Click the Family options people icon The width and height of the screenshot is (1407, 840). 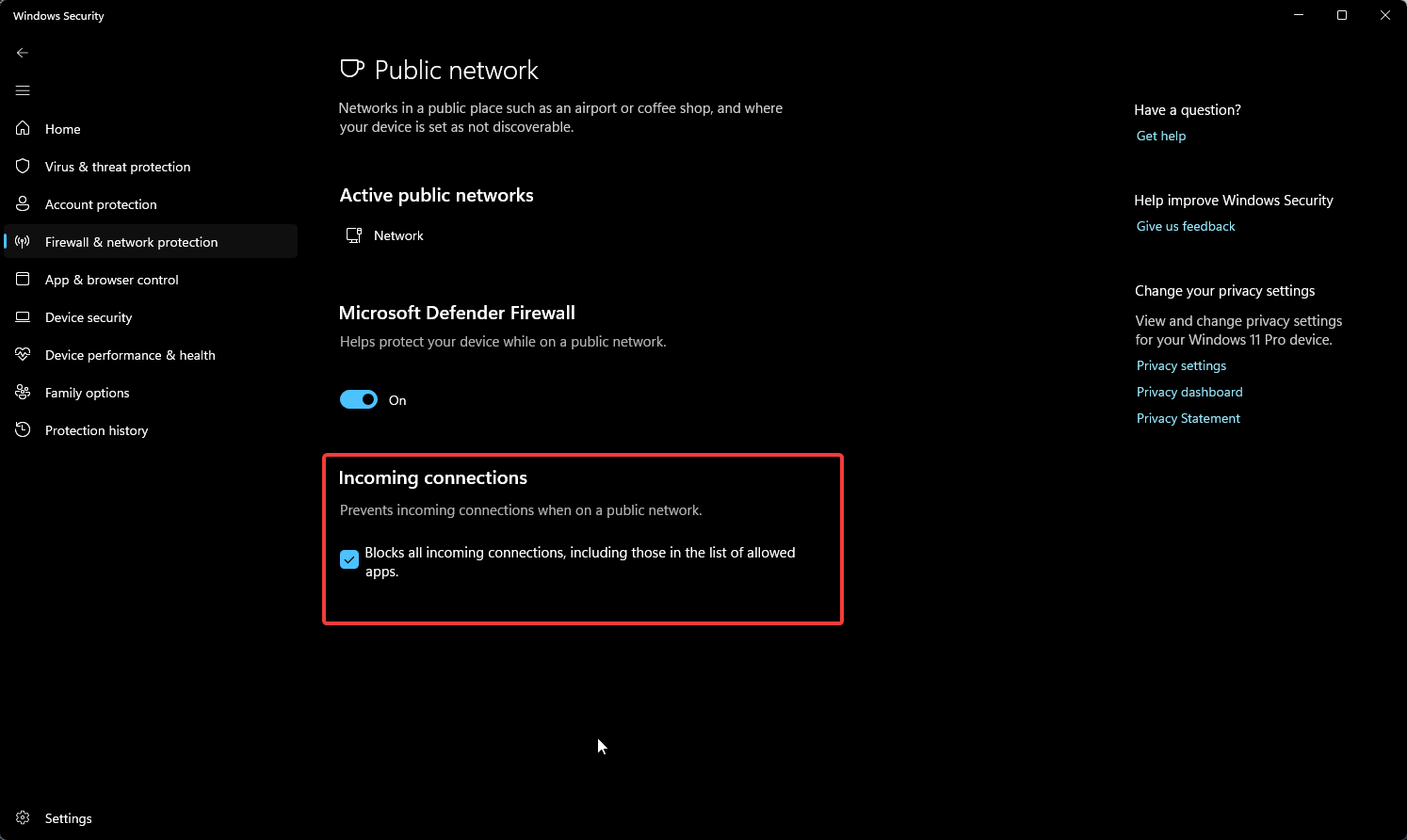23,392
